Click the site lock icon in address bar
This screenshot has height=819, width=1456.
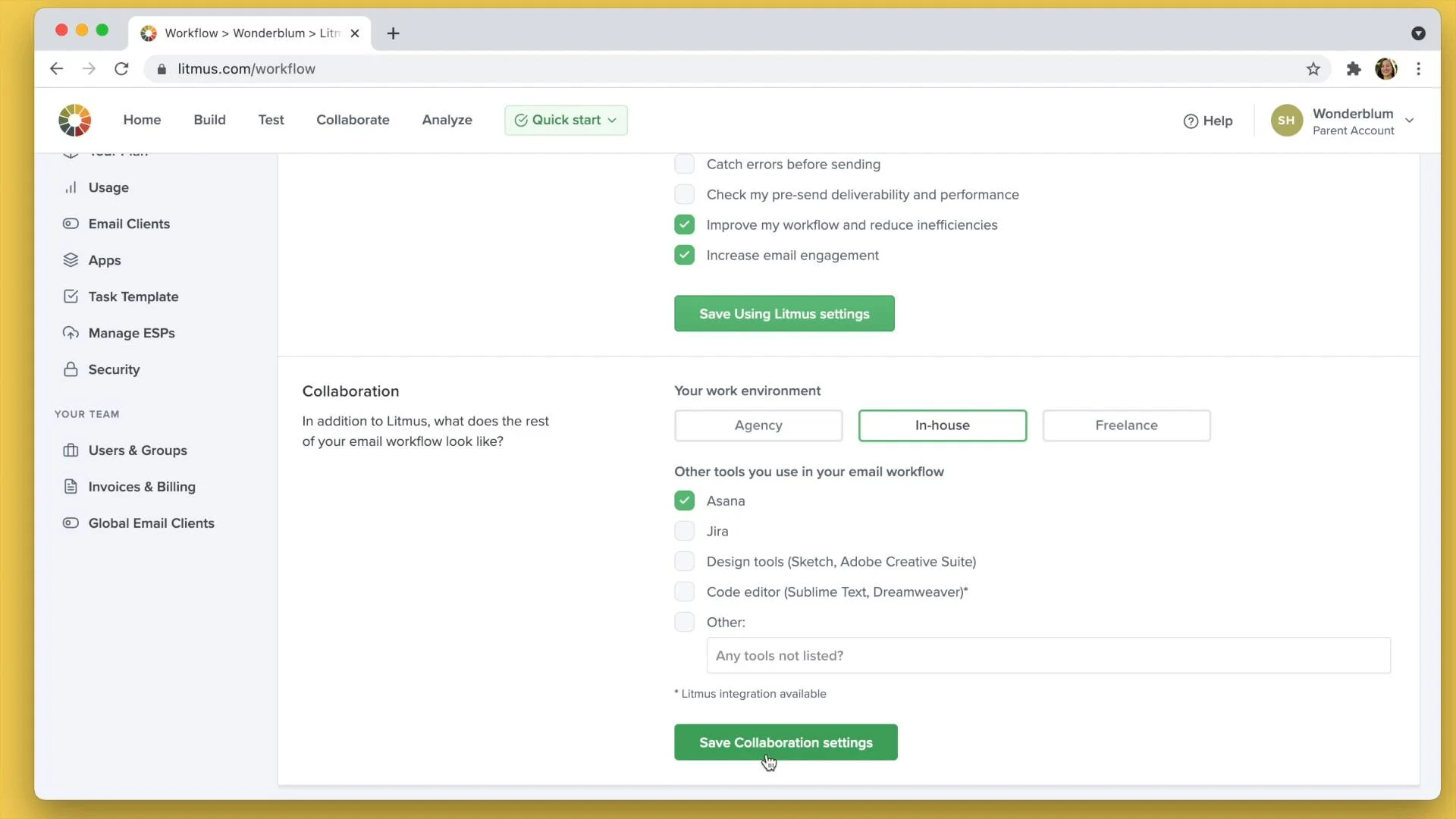point(162,69)
